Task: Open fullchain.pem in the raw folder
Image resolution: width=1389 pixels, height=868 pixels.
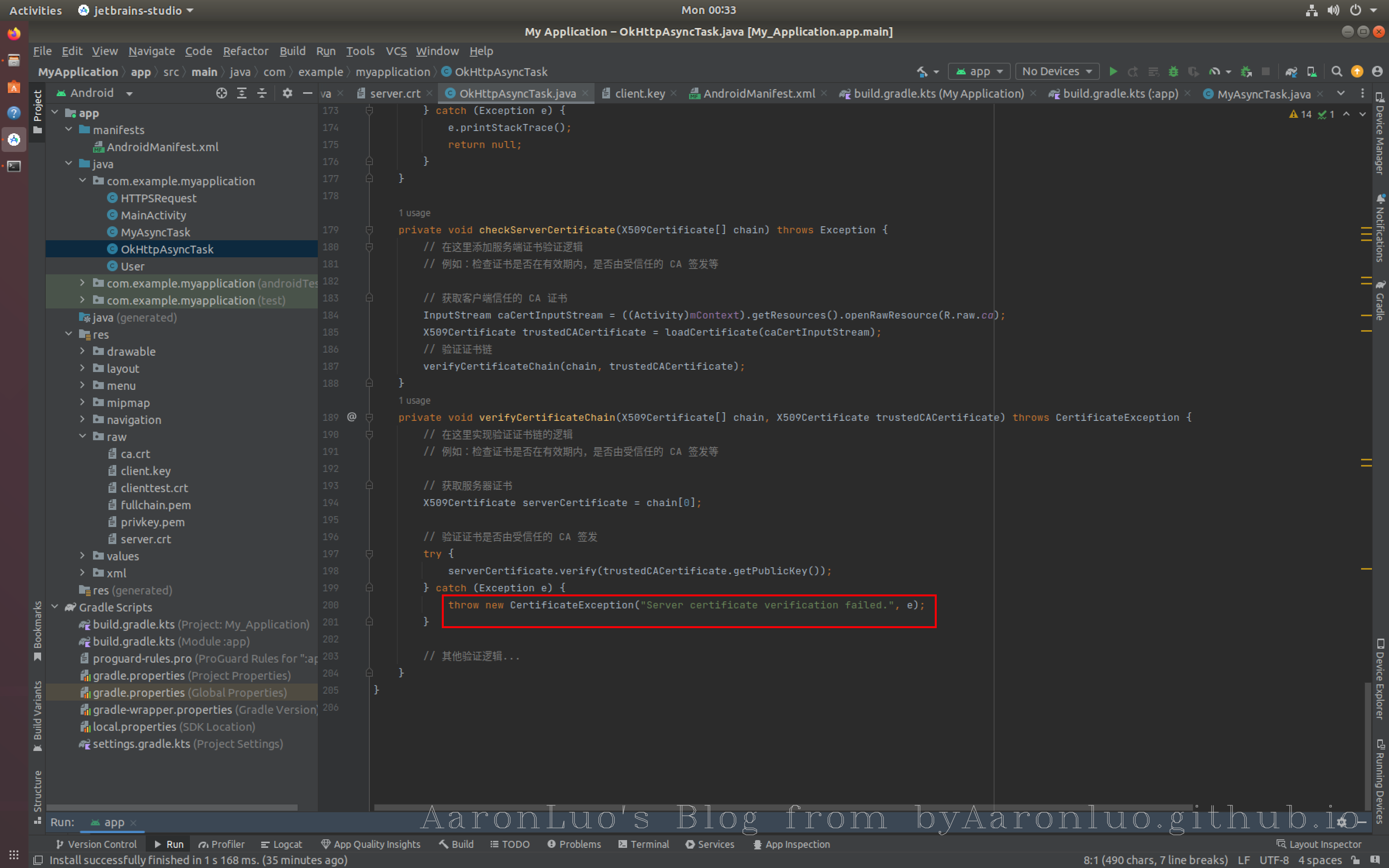Action: (x=155, y=505)
